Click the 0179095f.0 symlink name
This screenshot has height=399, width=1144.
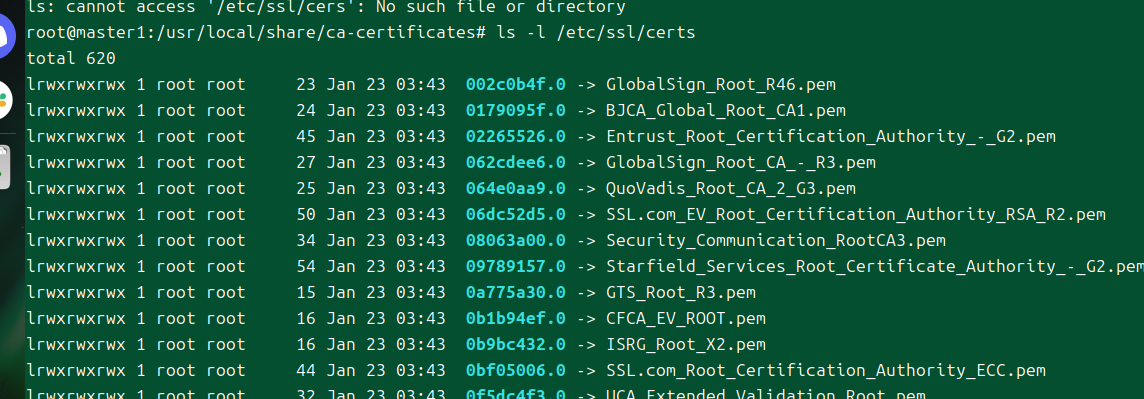tap(515, 111)
